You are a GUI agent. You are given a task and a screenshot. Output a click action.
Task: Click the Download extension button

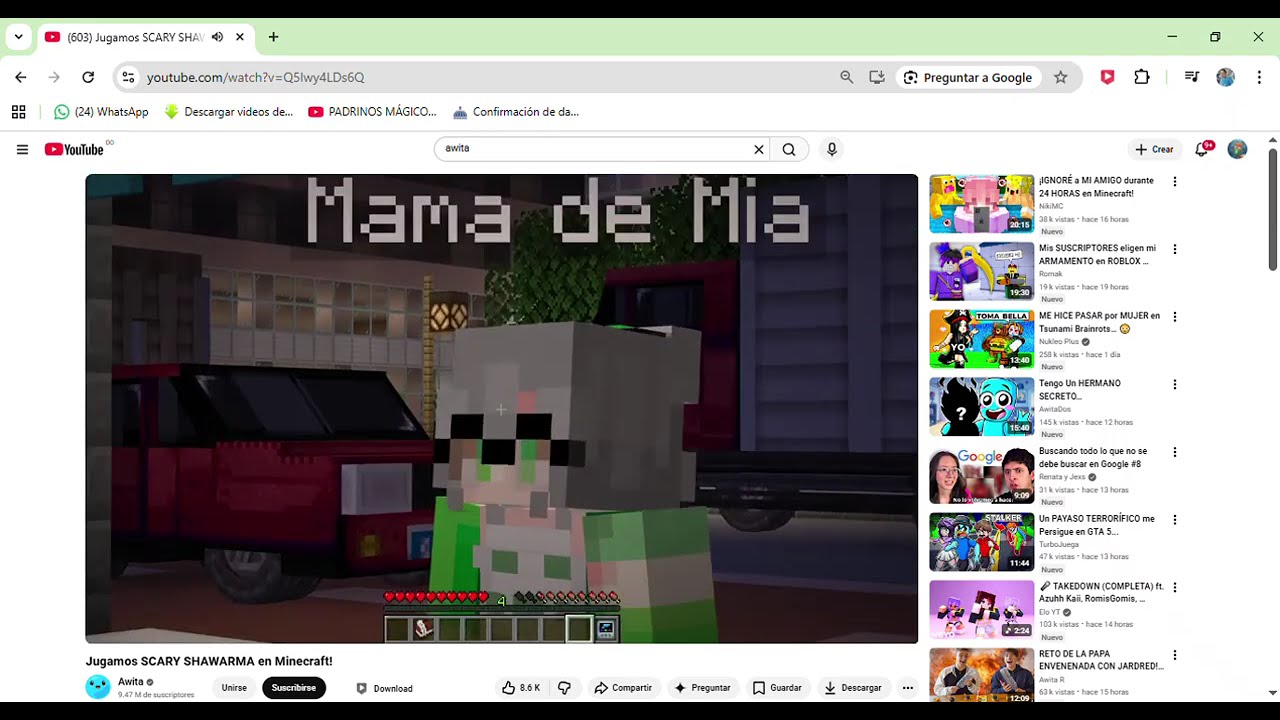pyautogui.click(x=384, y=688)
